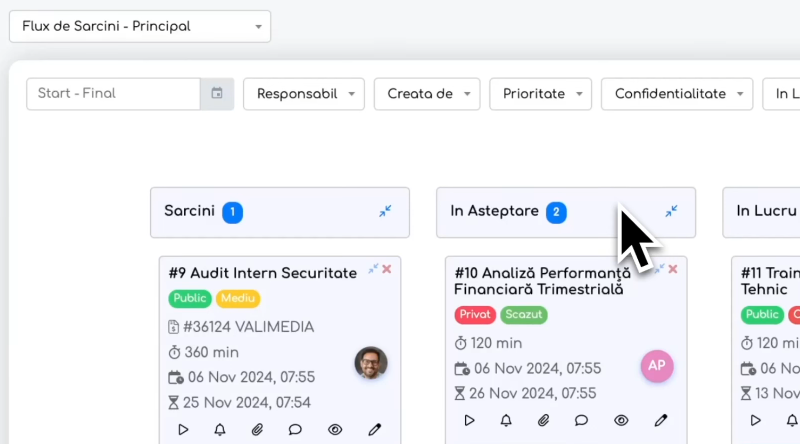800x444 pixels.
Task: Open the Flux de Sarcini - Principal dropdown
Action: click(140, 26)
